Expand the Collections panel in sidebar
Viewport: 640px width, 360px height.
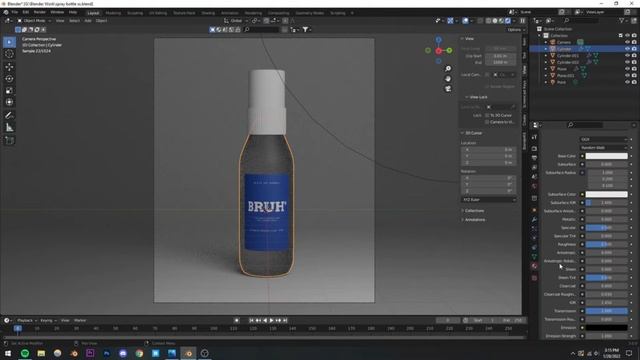474,211
